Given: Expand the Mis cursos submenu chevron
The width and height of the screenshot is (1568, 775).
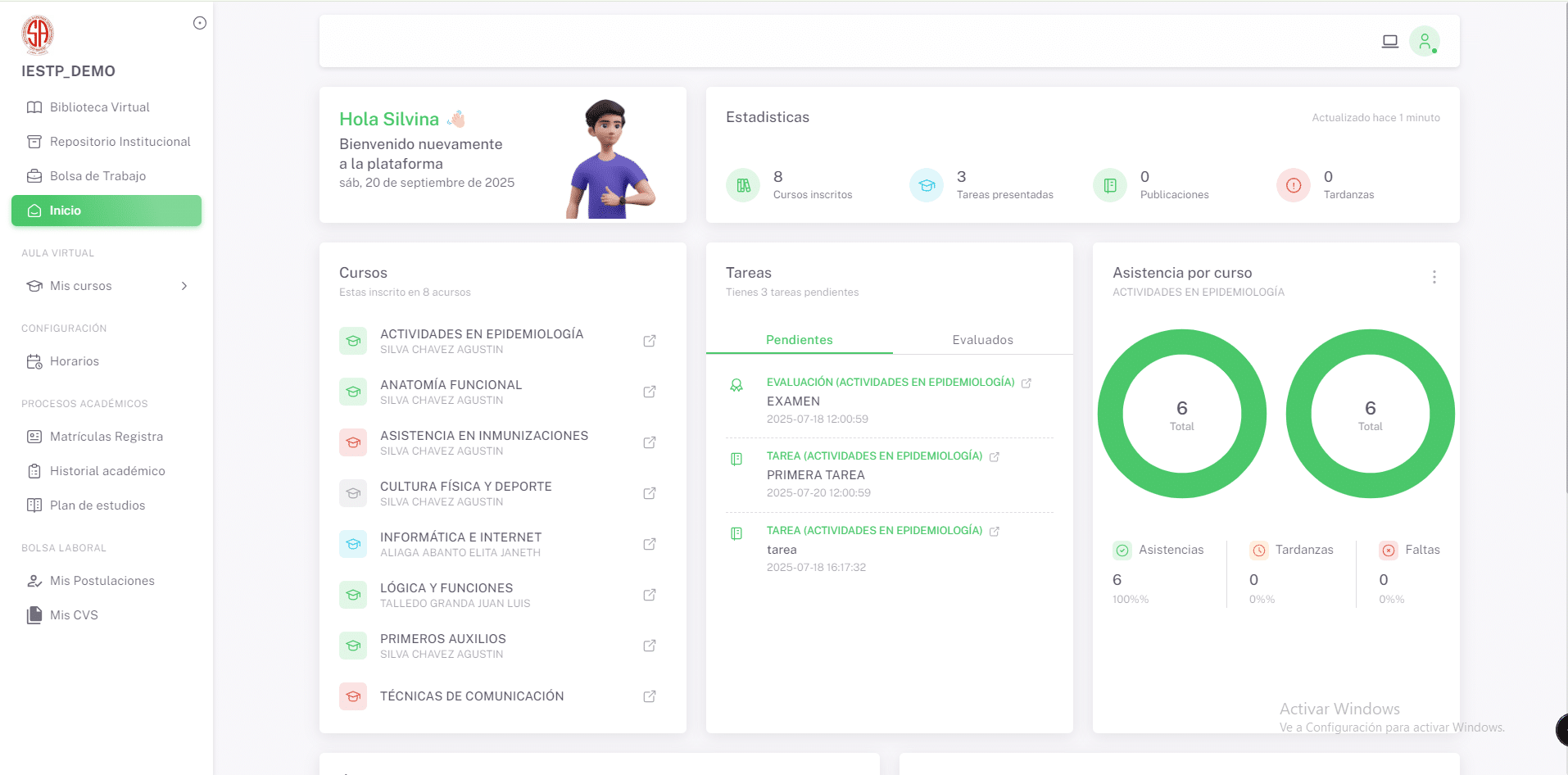Looking at the screenshot, I should pyautogui.click(x=184, y=286).
